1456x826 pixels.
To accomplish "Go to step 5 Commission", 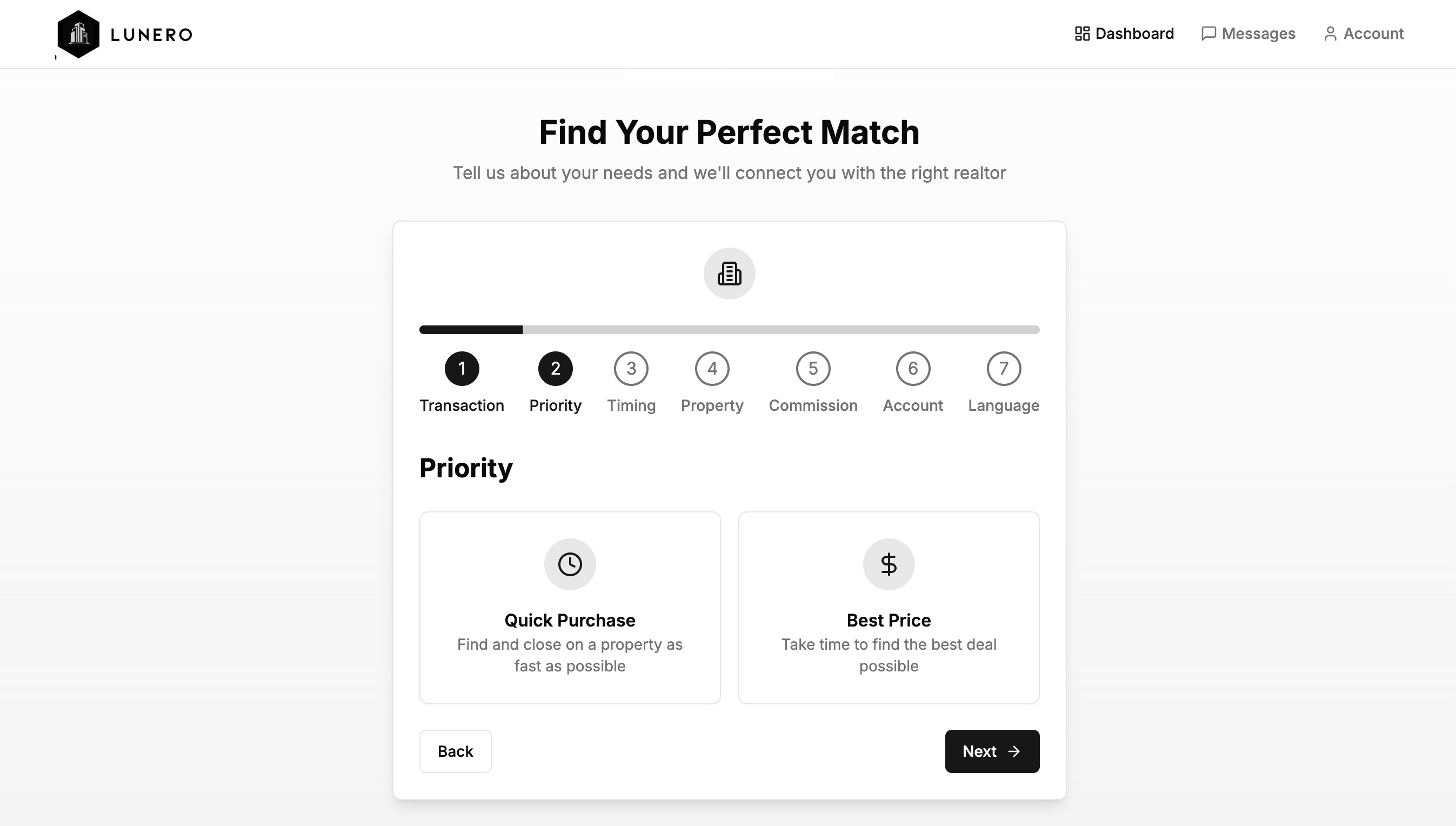I will (x=813, y=368).
